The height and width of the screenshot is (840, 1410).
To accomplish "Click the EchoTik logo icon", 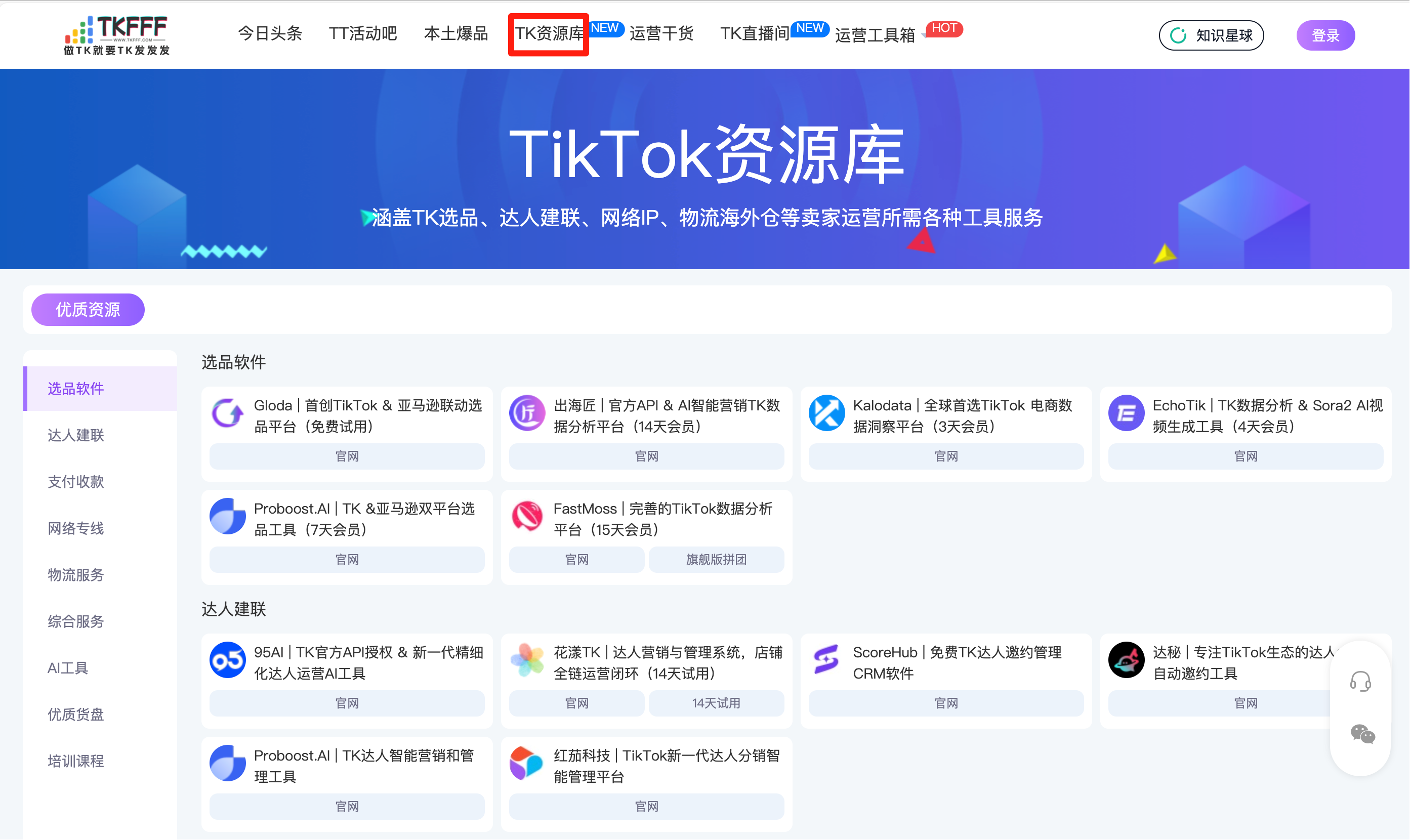I will 1126,413.
